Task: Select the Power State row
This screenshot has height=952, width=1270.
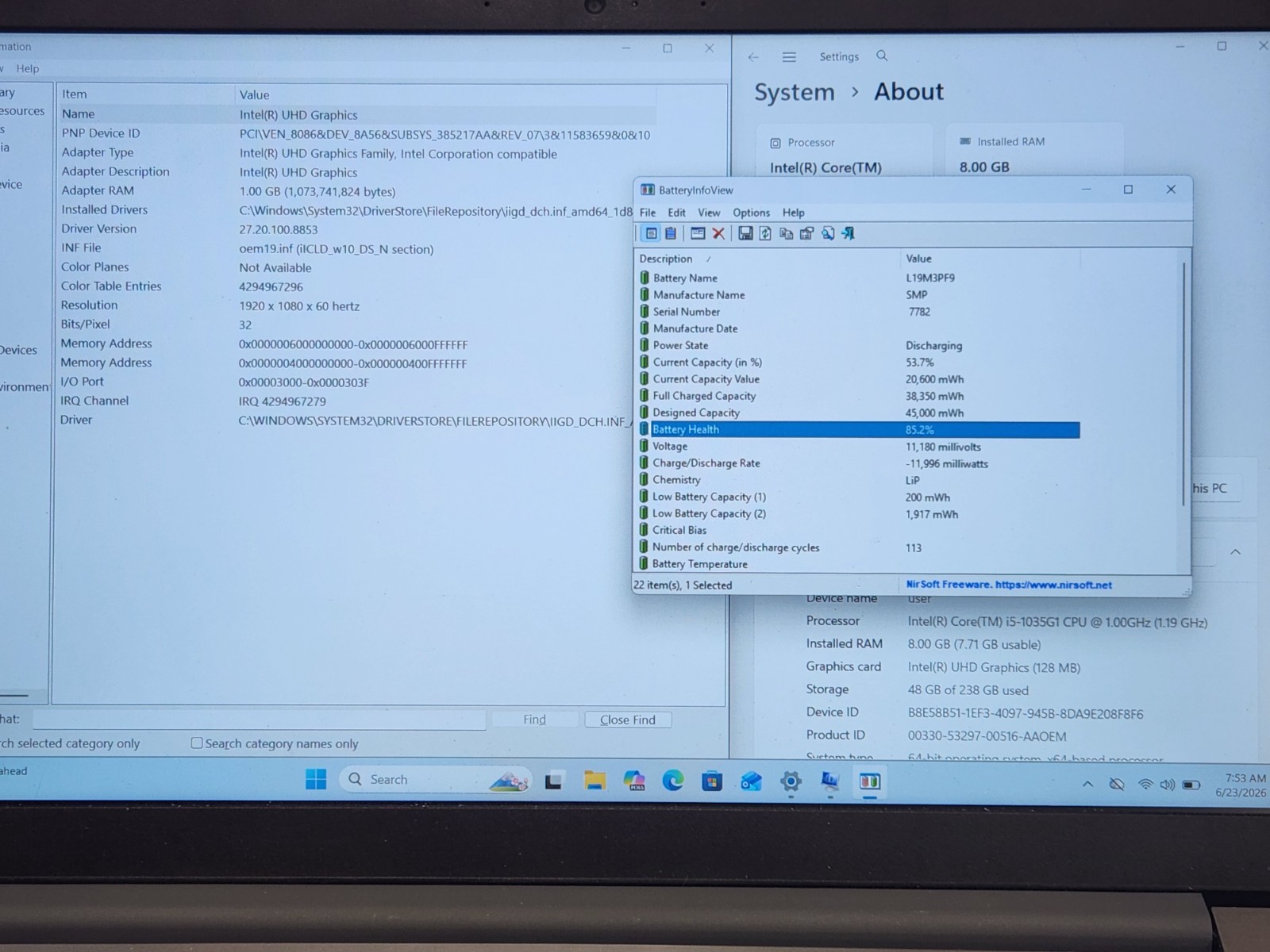Action: (858, 345)
